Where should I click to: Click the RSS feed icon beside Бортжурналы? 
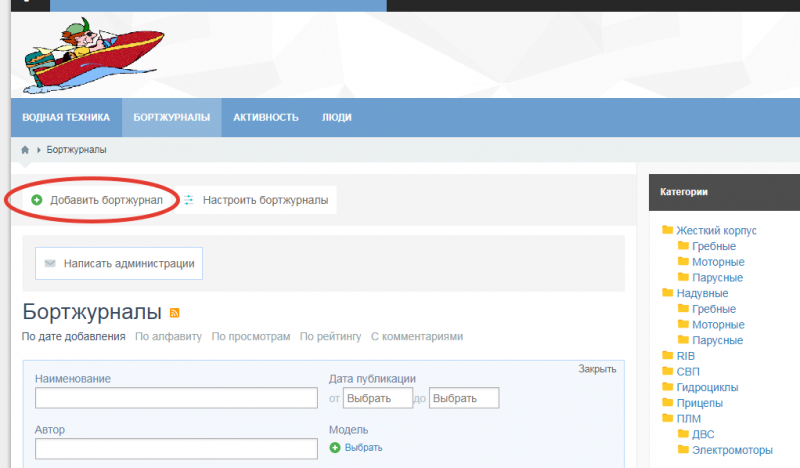click(x=174, y=312)
